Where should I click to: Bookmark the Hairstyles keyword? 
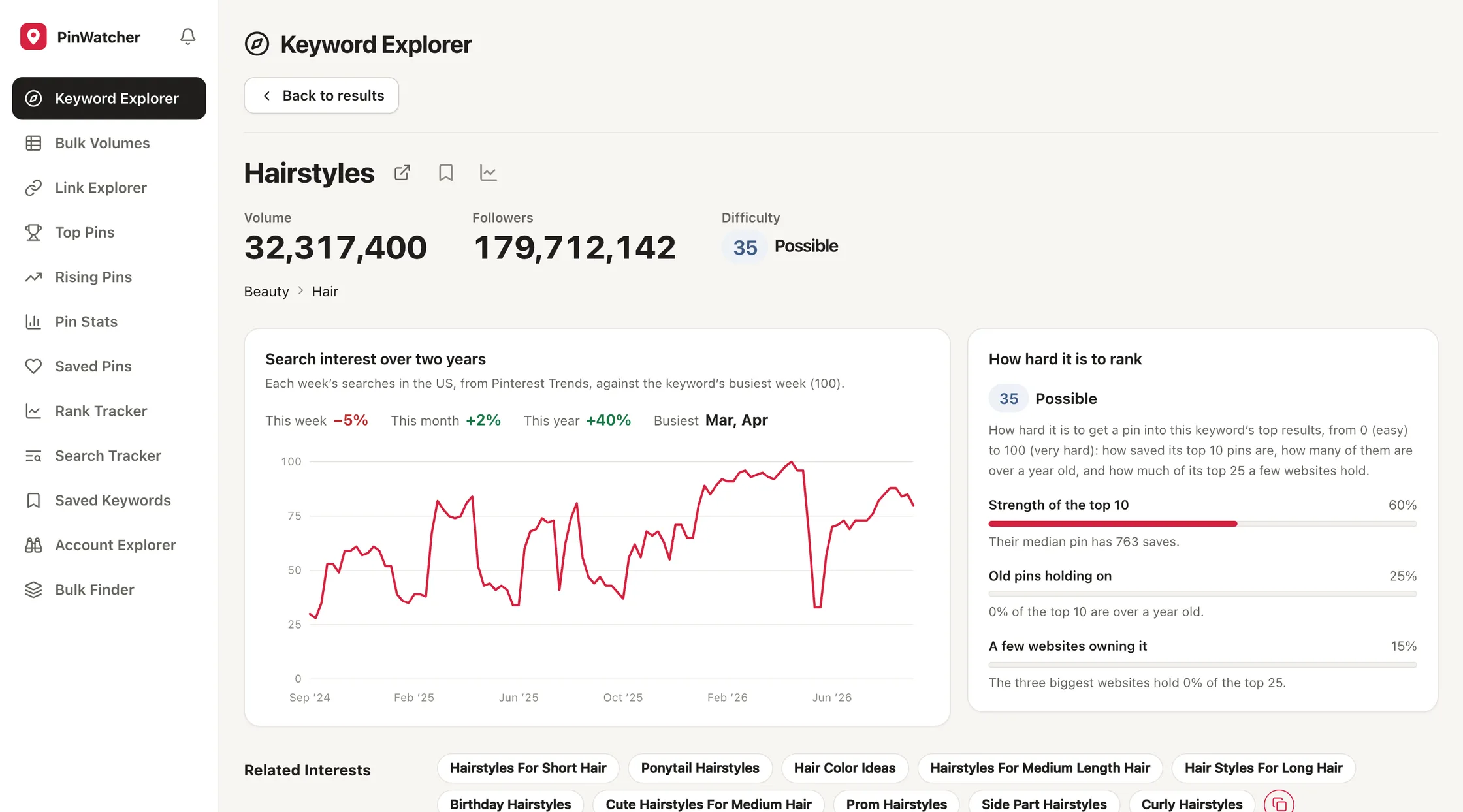445,172
